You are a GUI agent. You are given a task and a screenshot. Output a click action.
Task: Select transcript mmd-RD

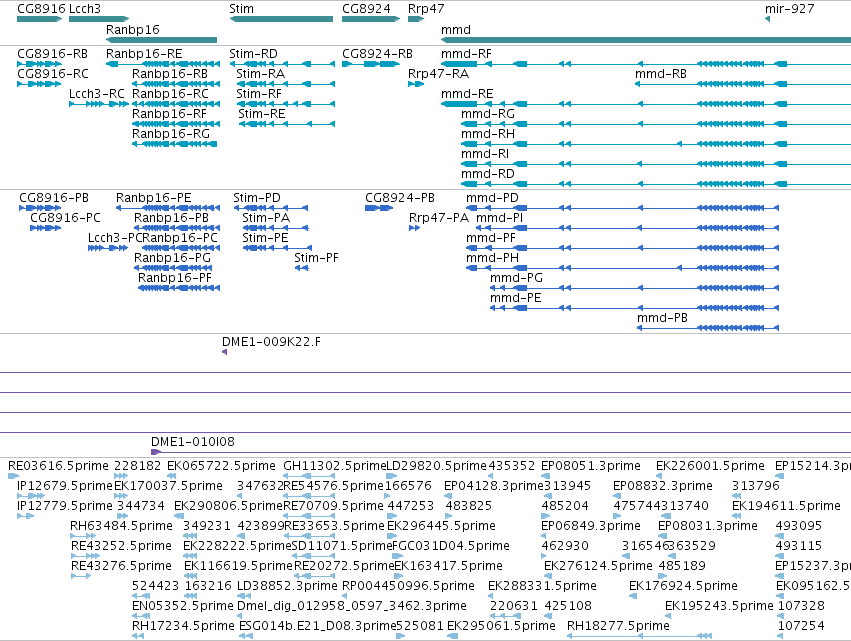(x=488, y=174)
